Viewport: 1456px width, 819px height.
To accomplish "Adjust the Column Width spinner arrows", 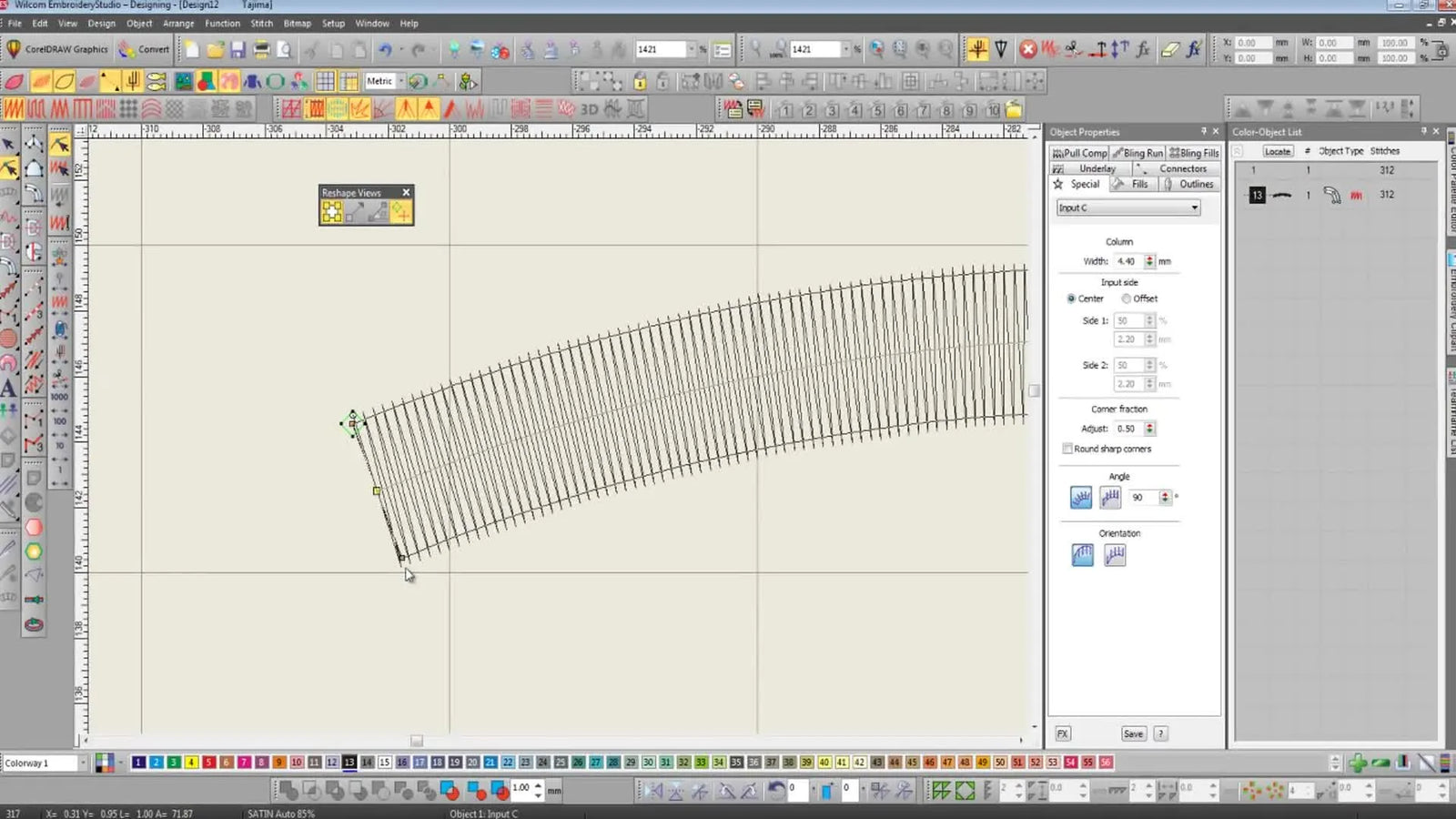I will click(1149, 261).
